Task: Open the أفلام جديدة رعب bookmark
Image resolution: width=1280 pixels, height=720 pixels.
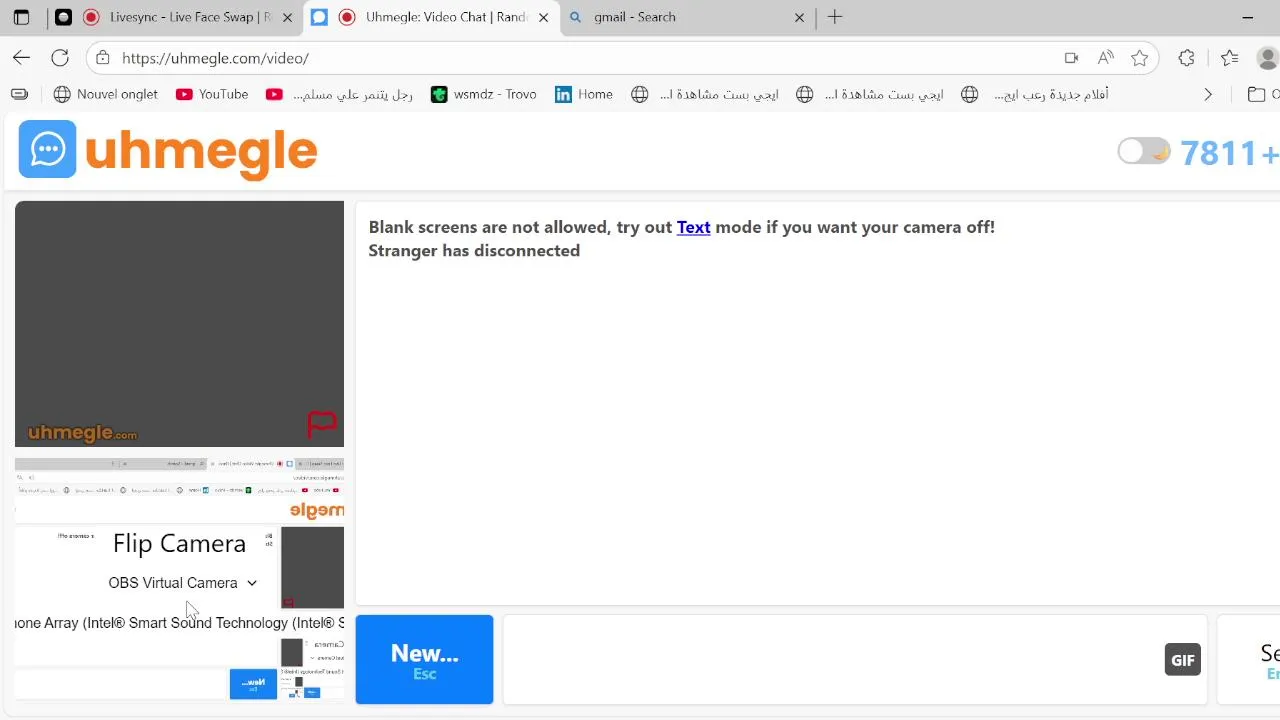Action: tap(1035, 94)
